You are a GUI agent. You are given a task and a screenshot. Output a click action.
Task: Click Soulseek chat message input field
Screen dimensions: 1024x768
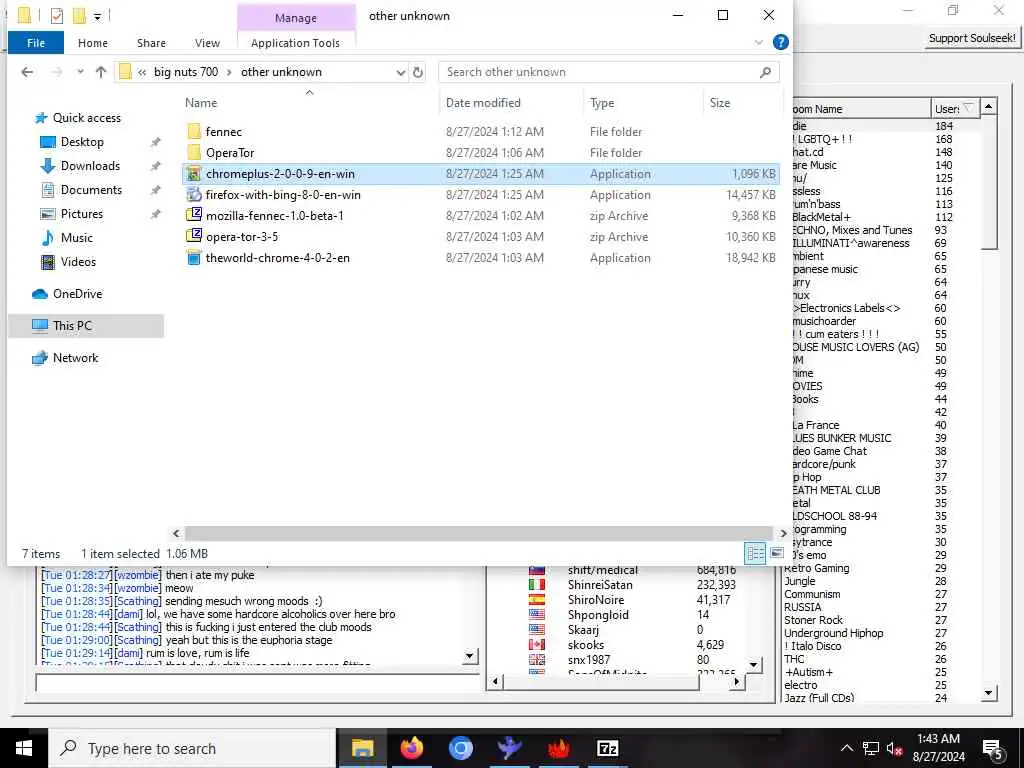257,682
